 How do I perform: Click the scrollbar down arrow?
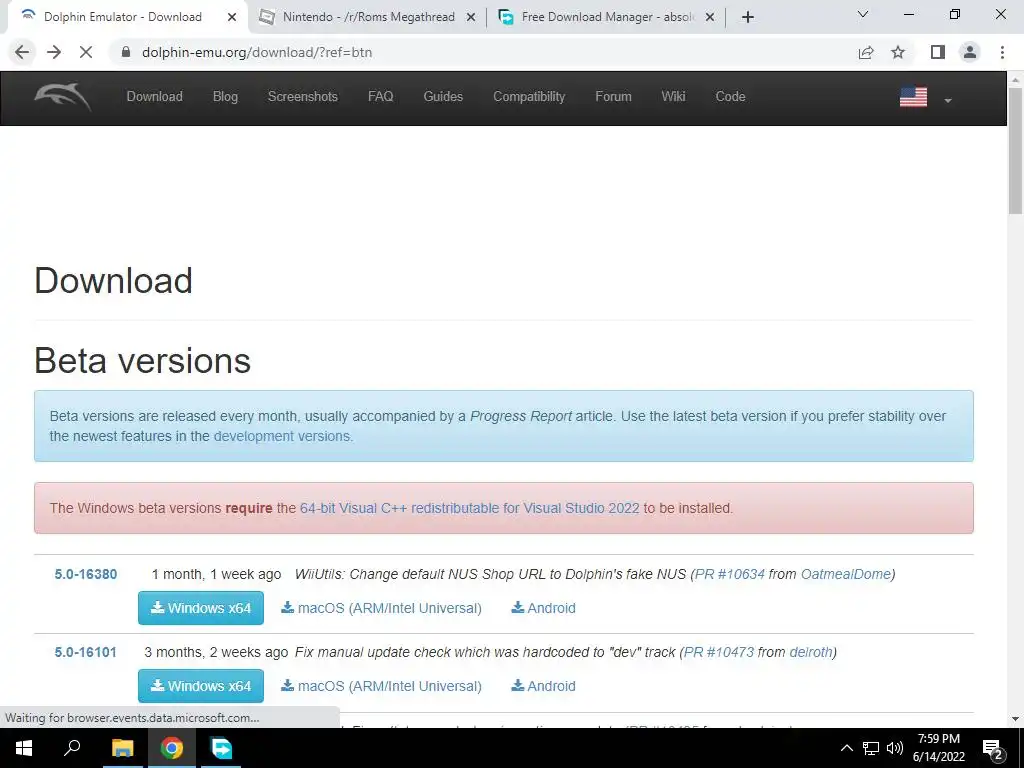(x=1015, y=719)
